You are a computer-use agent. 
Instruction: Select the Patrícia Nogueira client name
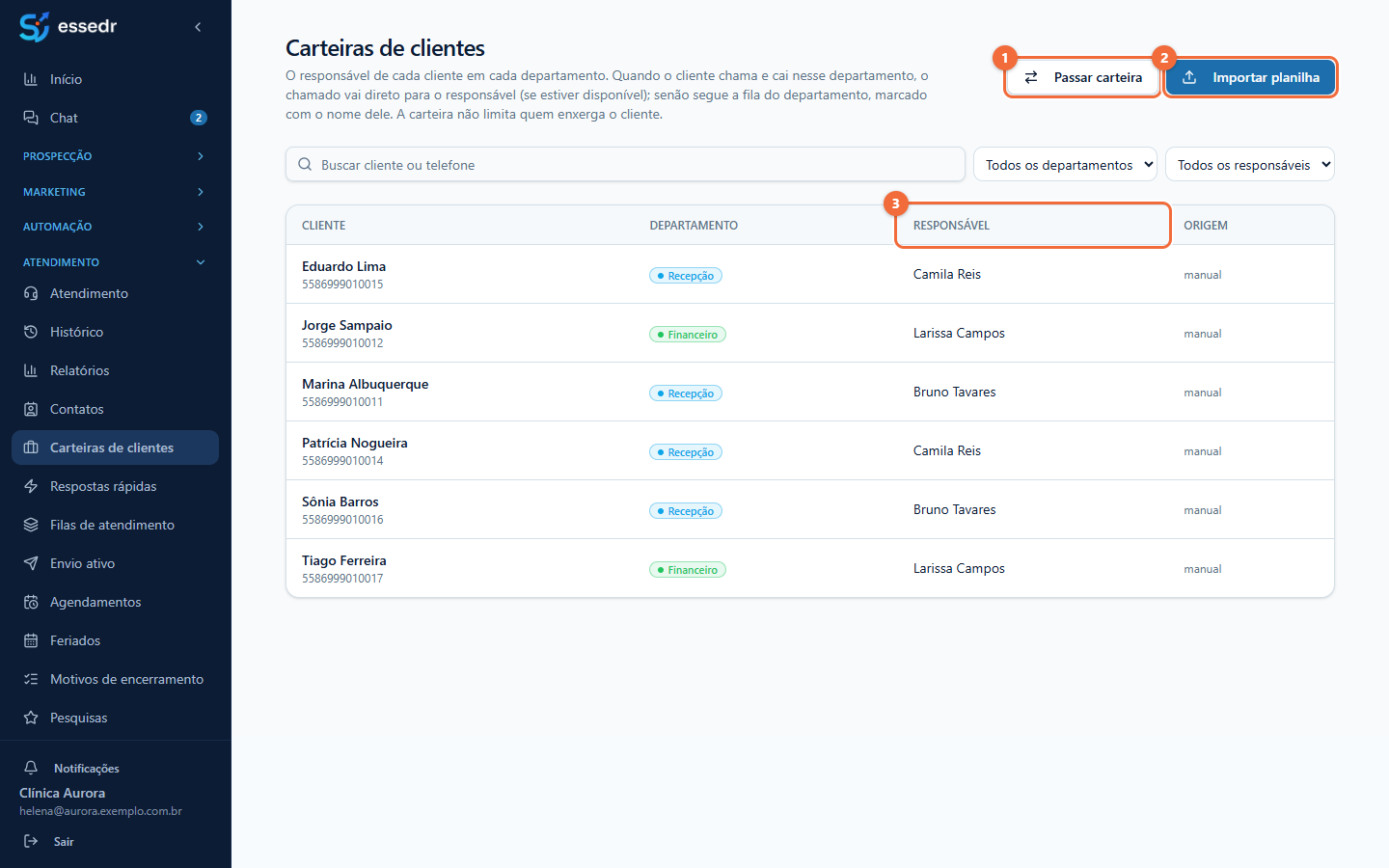coord(355,443)
